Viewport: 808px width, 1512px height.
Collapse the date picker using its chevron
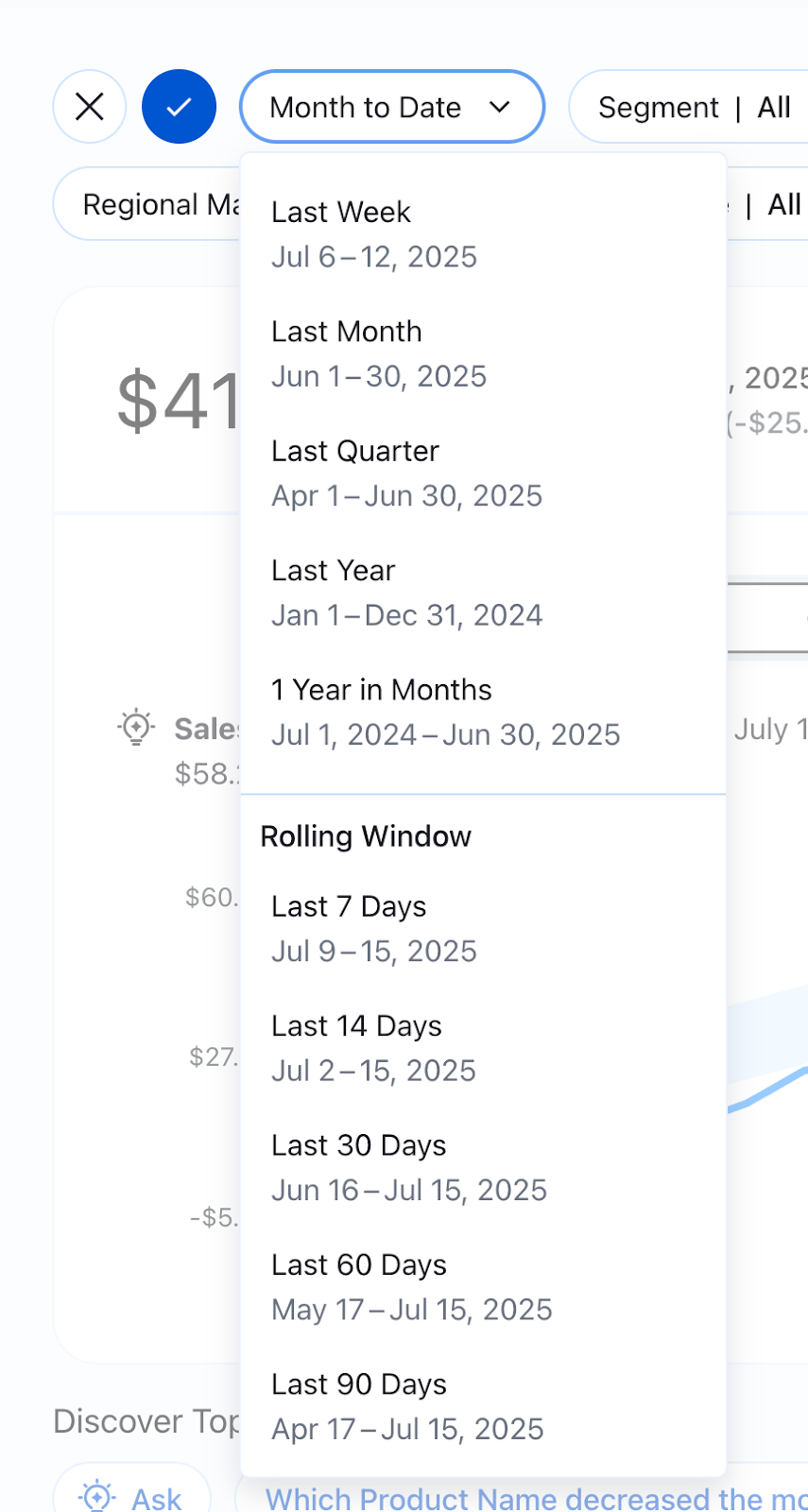(501, 107)
